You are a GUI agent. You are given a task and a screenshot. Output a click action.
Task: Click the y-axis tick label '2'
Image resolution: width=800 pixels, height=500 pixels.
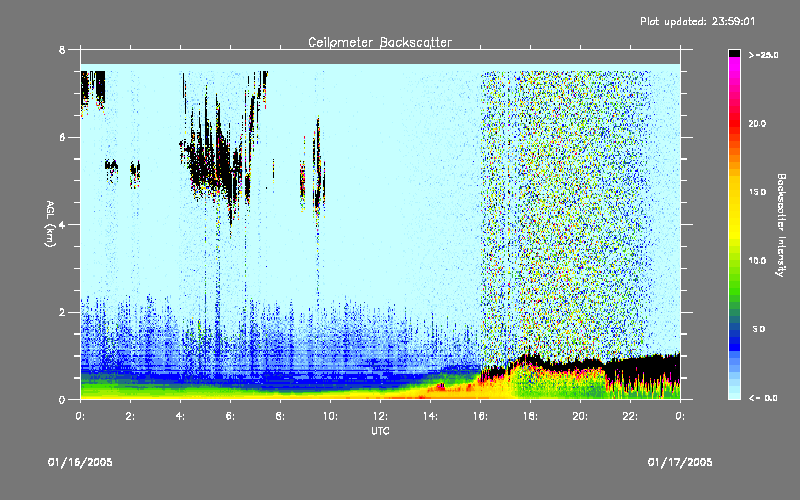pos(62,312)
